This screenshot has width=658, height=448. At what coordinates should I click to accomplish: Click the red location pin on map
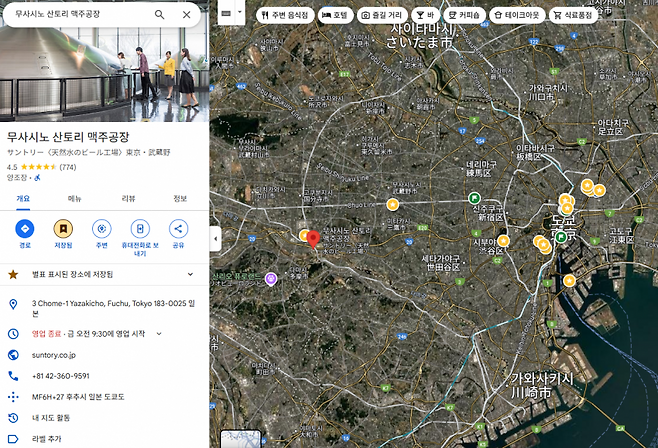click(312, 239)
